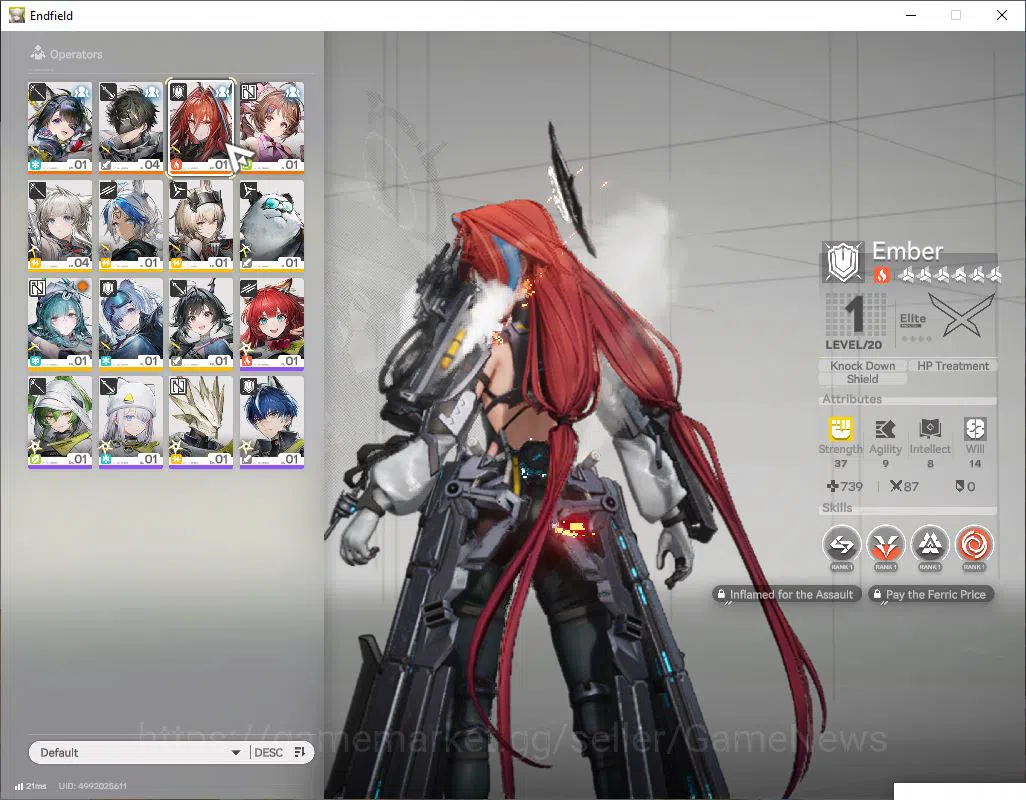The width and height of the screenshot is (1026, 800).
Task: Open the Elite promotion crossed emblem
Action: (961, 316)
